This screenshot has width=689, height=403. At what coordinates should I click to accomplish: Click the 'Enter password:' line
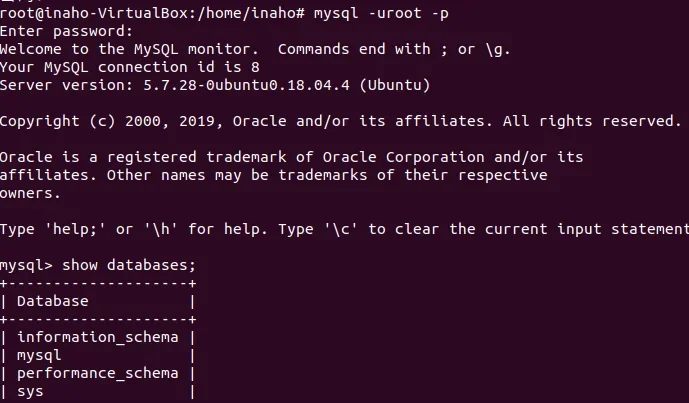pos(66,31)
